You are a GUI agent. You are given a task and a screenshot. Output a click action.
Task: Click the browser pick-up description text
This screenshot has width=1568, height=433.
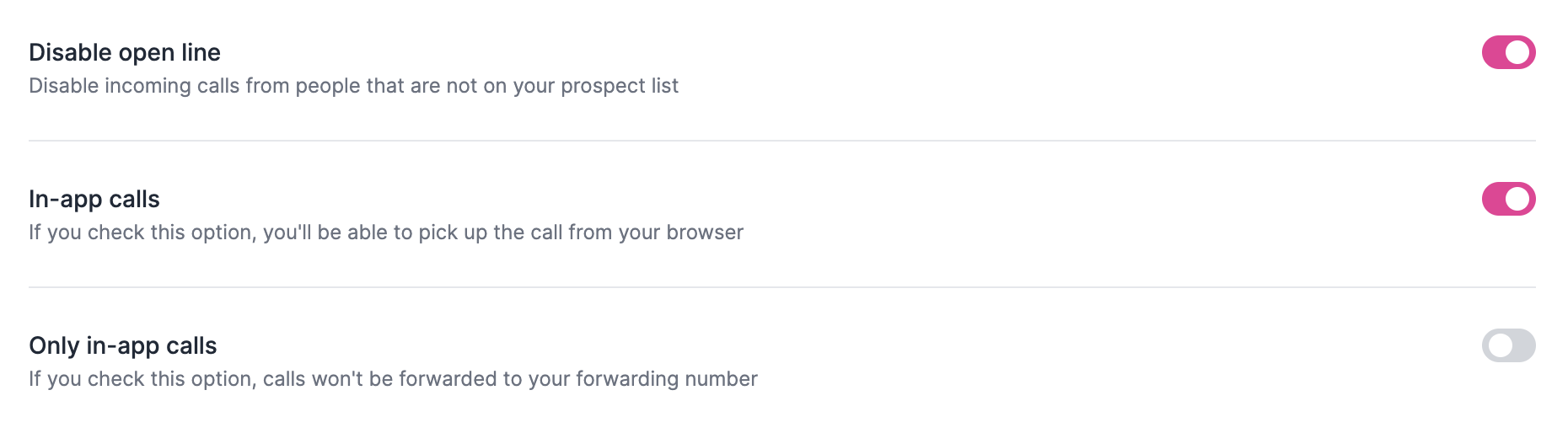(386, 233)
